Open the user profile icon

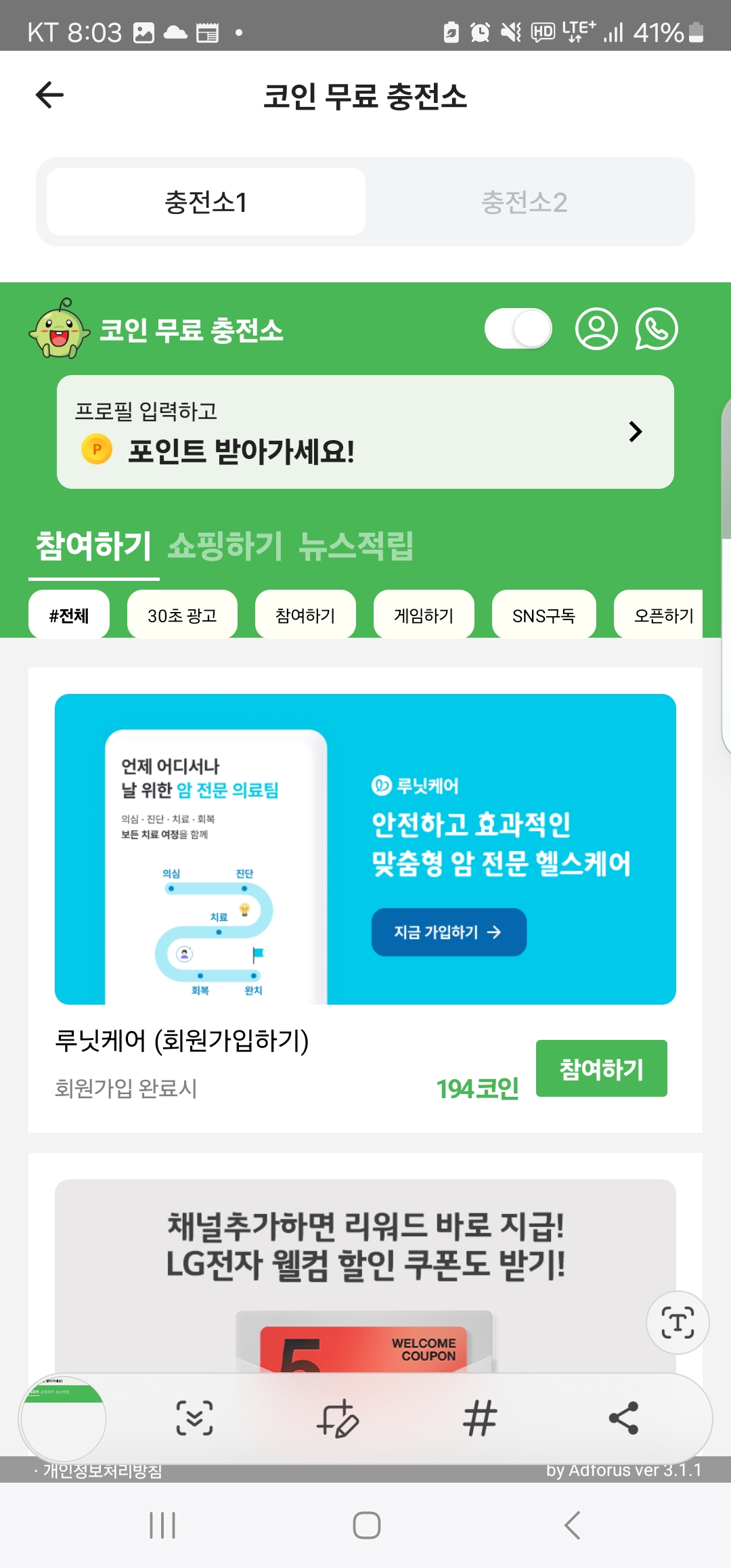click(596, 329)
